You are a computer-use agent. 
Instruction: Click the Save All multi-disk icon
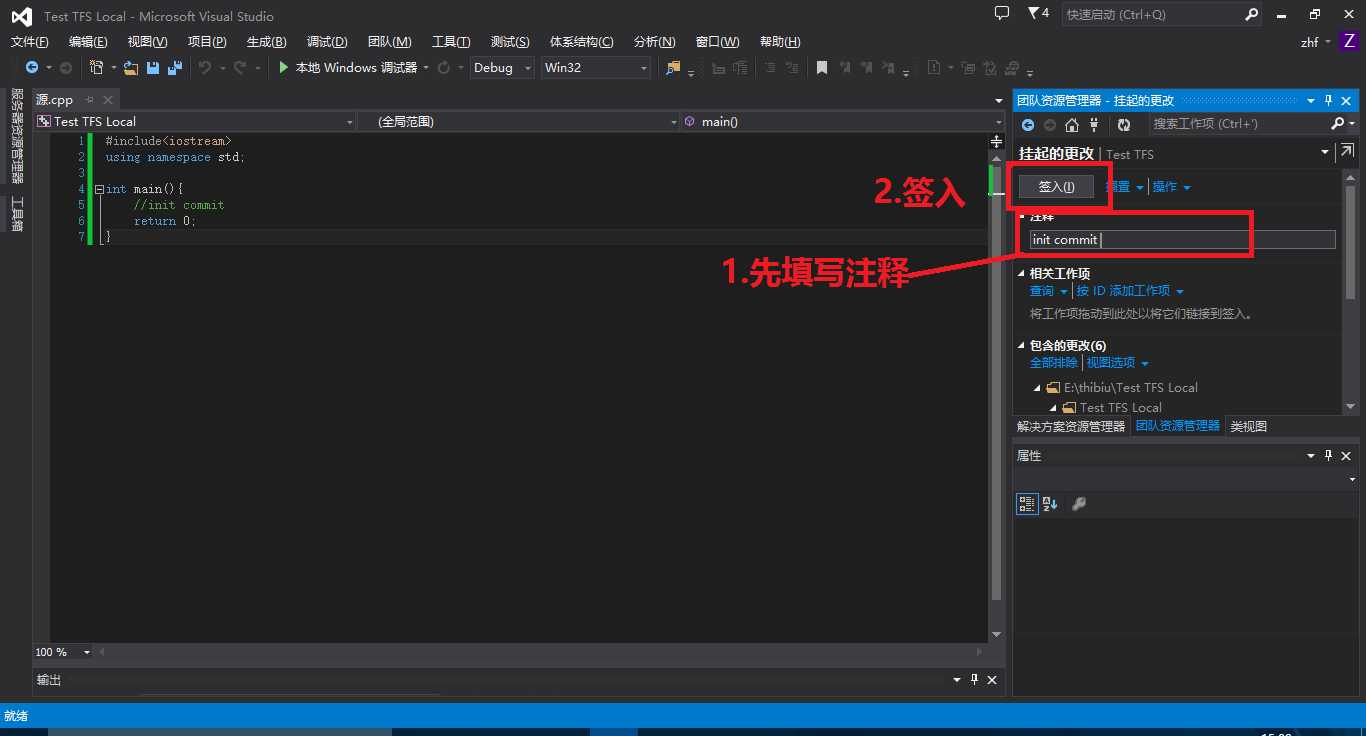[x=175, y=68]
